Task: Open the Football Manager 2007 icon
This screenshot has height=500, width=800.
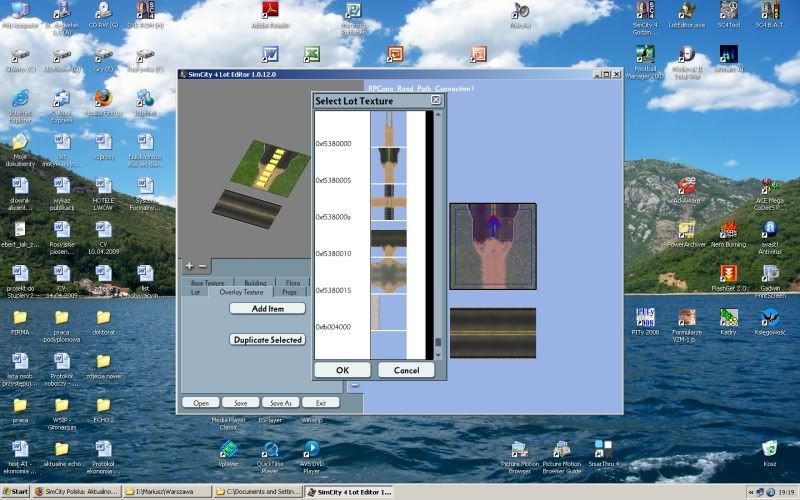Action: coord(645,62)
